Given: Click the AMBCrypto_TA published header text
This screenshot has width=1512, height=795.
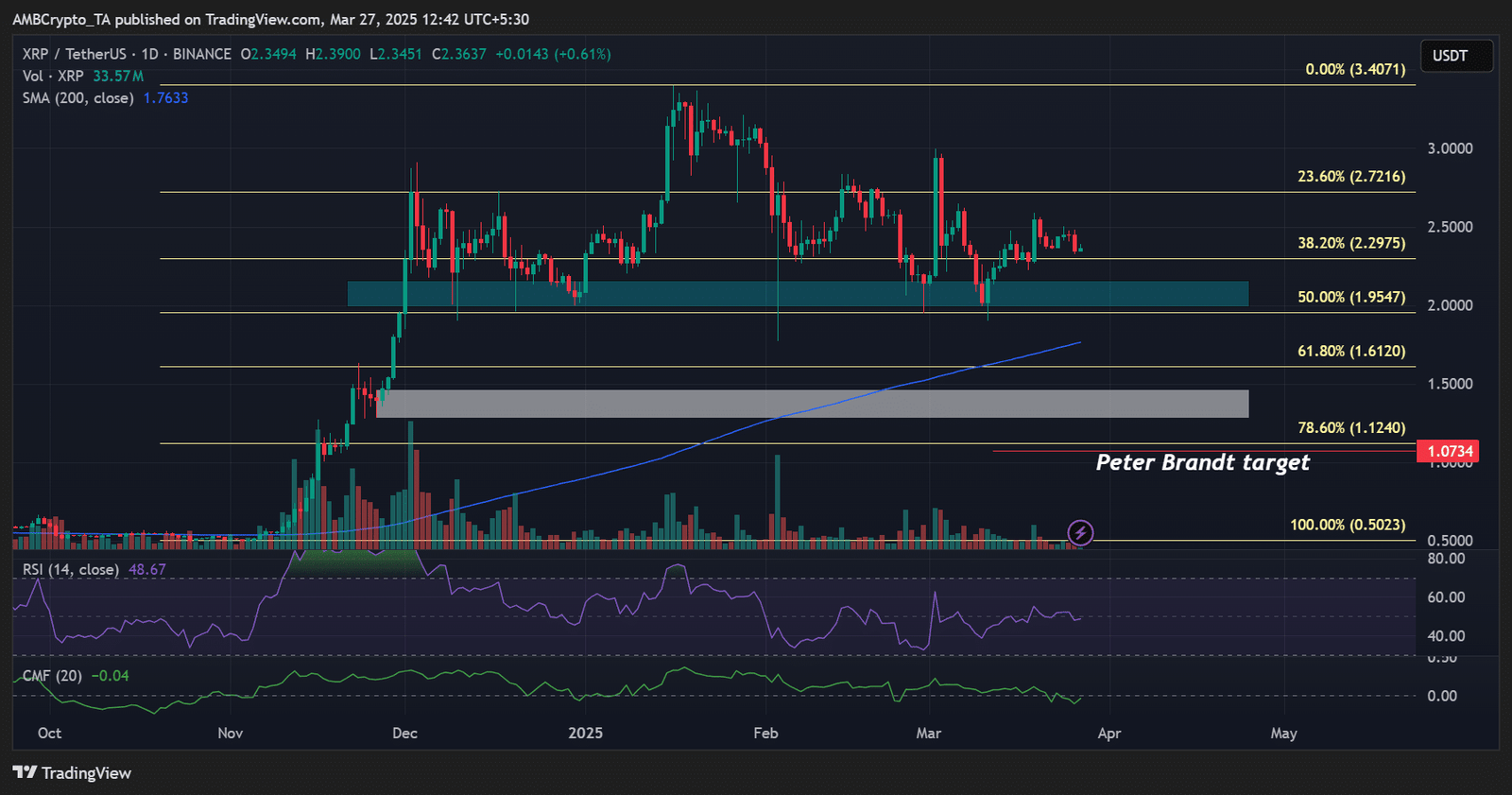Looking at the screenshot, I should 270,19.
